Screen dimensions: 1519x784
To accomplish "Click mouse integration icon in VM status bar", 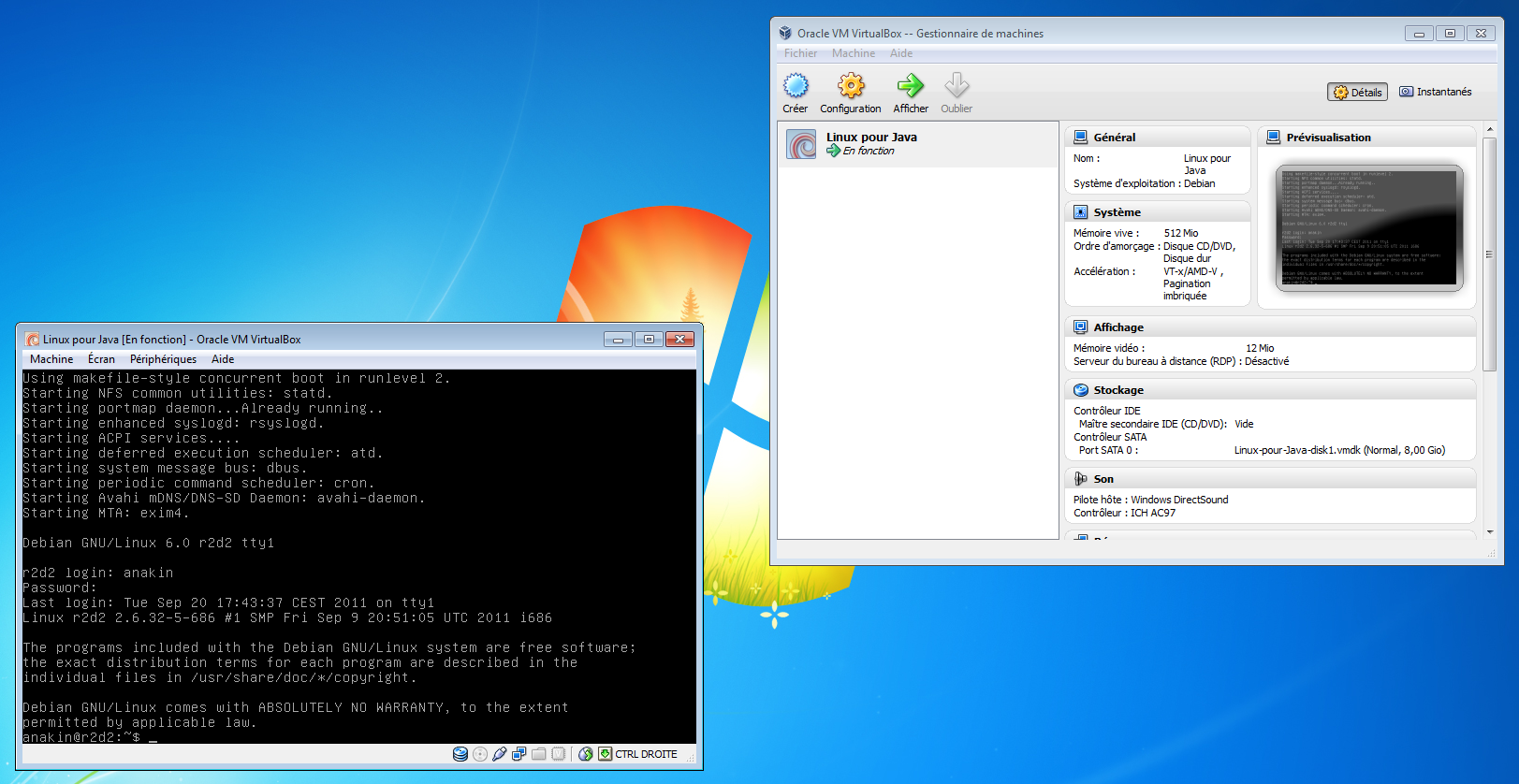I will [x=586, y=754].
